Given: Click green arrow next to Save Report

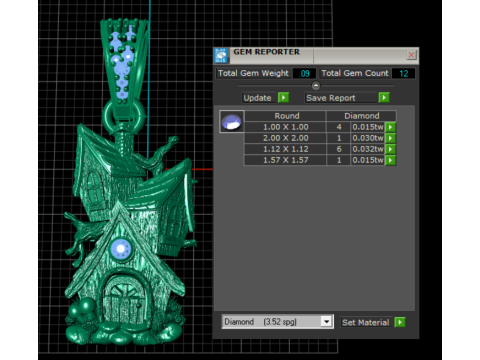Looking at the screenshot, I should (384, 98).
